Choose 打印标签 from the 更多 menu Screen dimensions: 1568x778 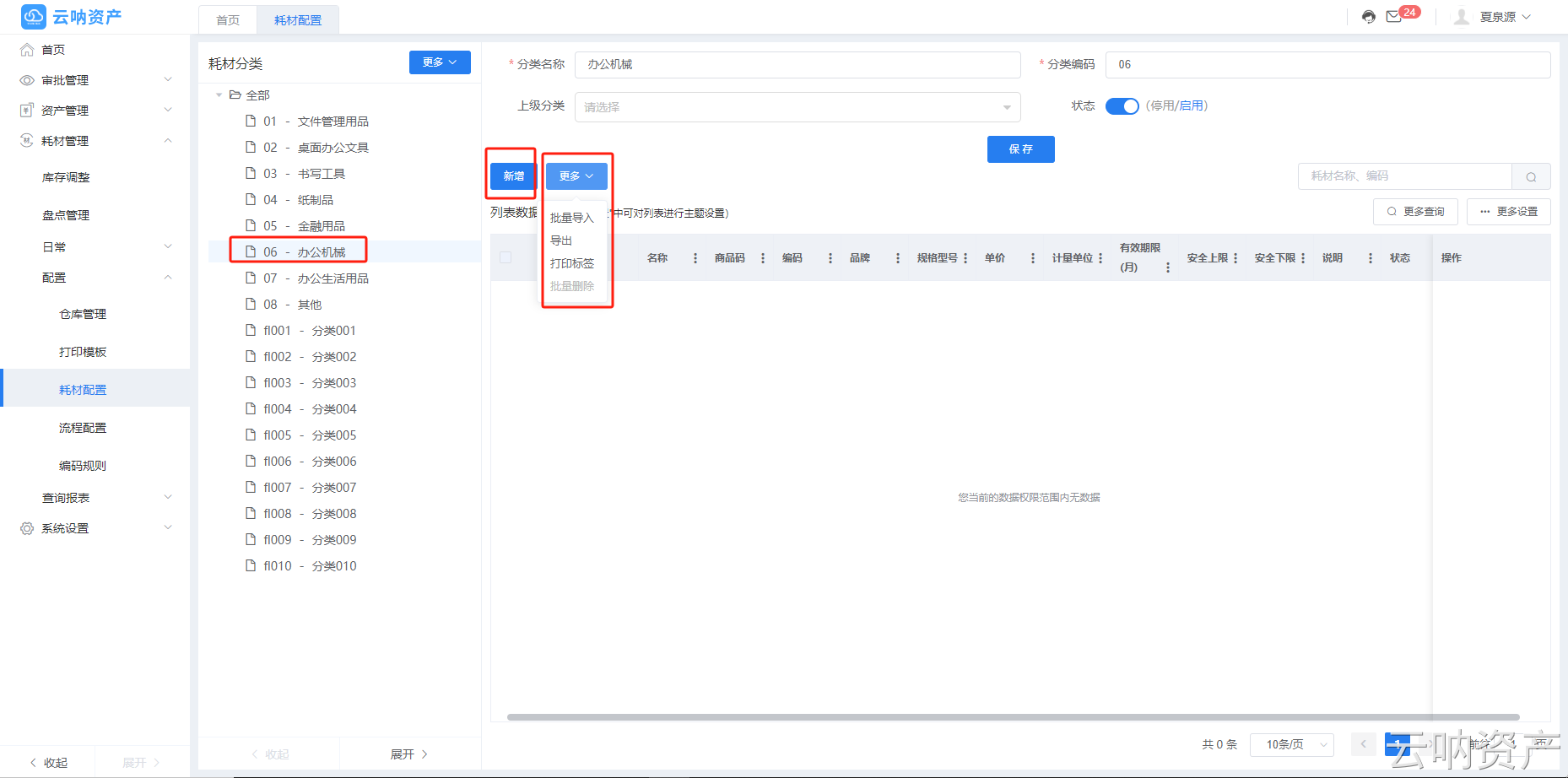coord(572,263)
